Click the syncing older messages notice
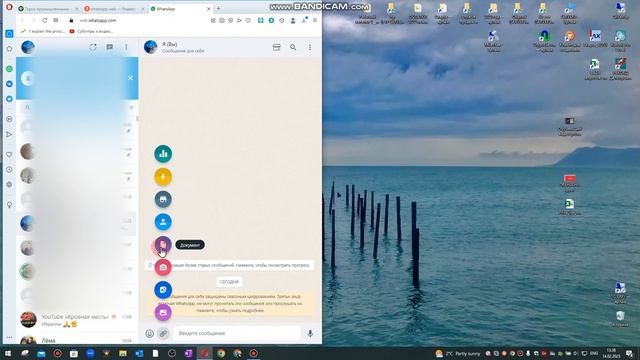This screenshot has height=360, width=640. [230, 265]
